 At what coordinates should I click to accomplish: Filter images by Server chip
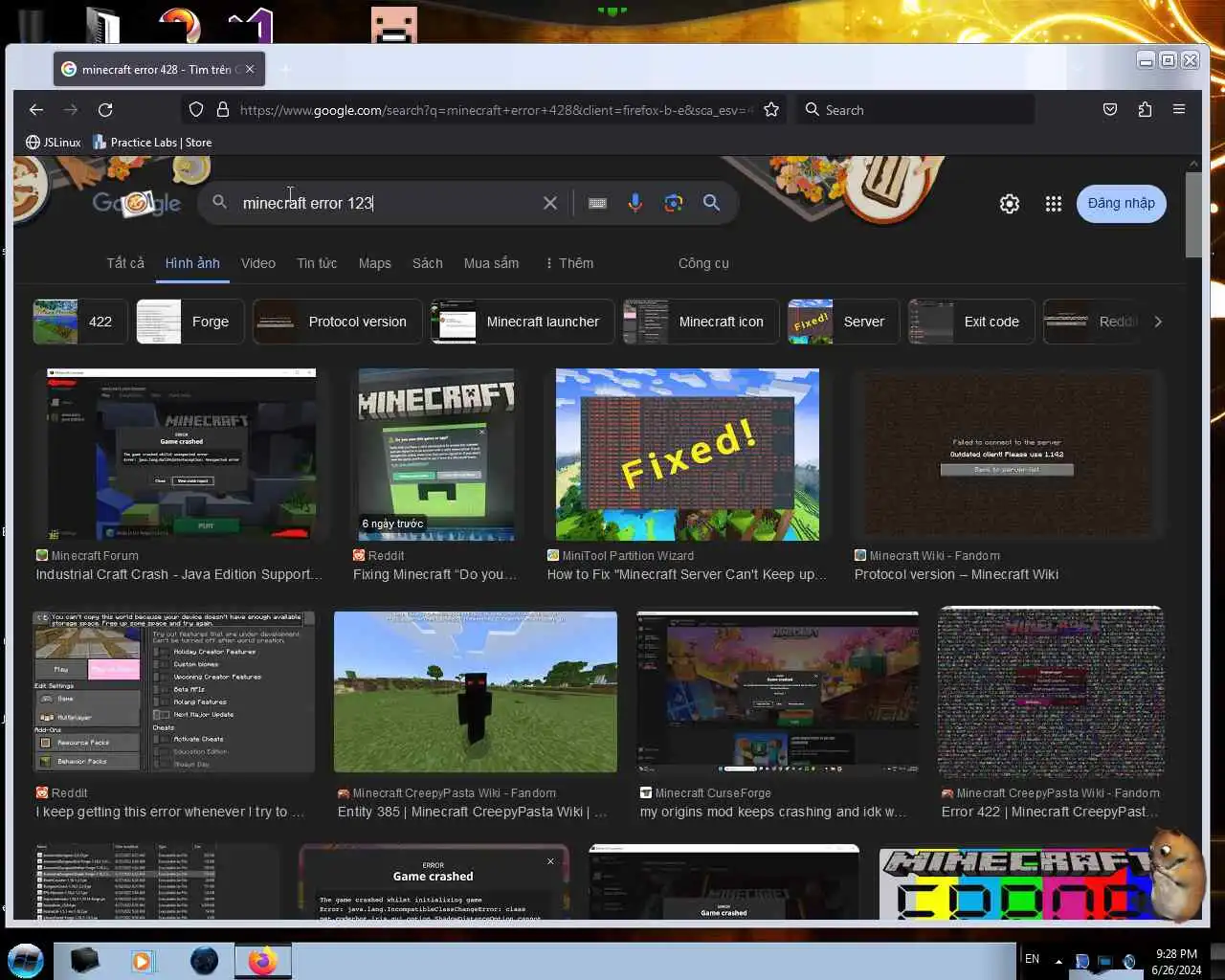(x=844, y=322)
